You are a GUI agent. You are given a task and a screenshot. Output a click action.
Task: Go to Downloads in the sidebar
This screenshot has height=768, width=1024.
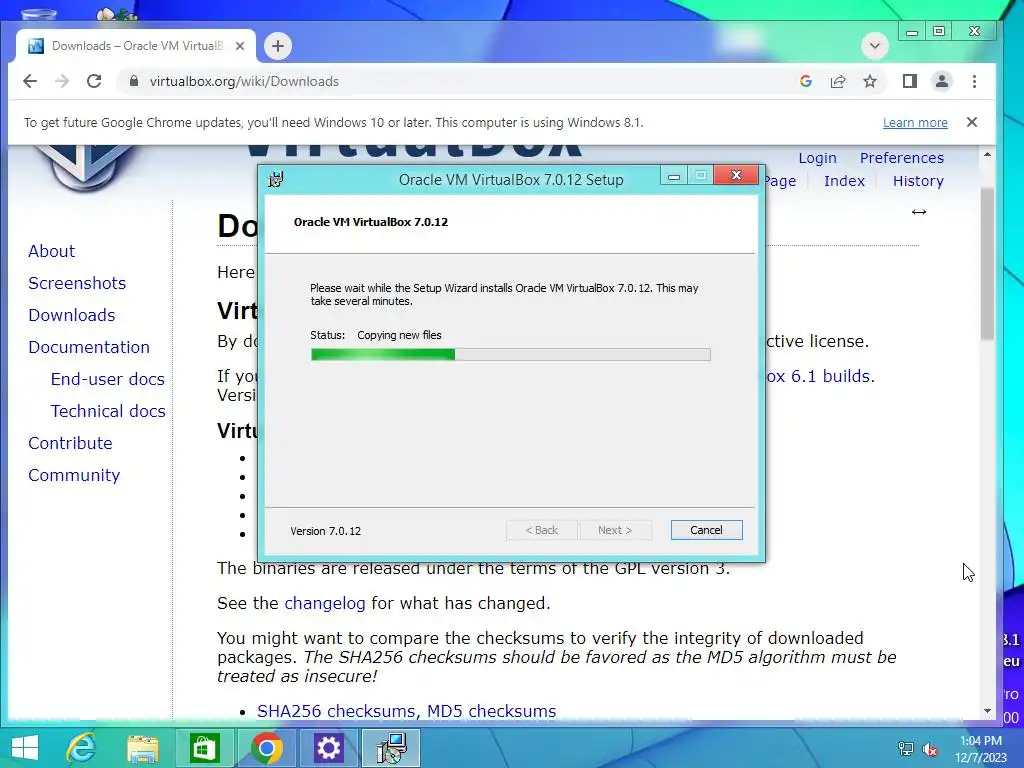72,315
